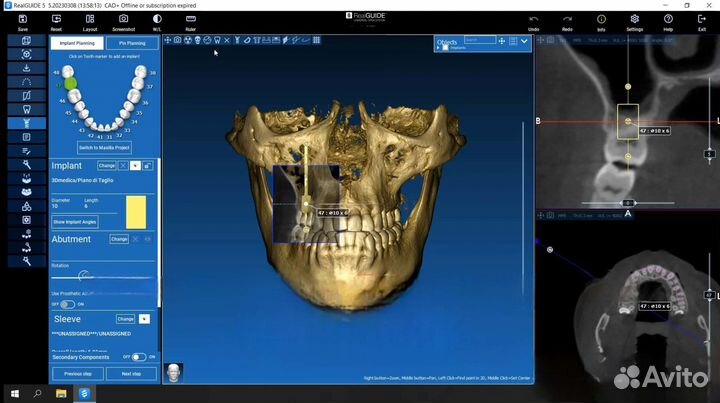Select green tooth 47 on dental chart

(x=70, y=84)
